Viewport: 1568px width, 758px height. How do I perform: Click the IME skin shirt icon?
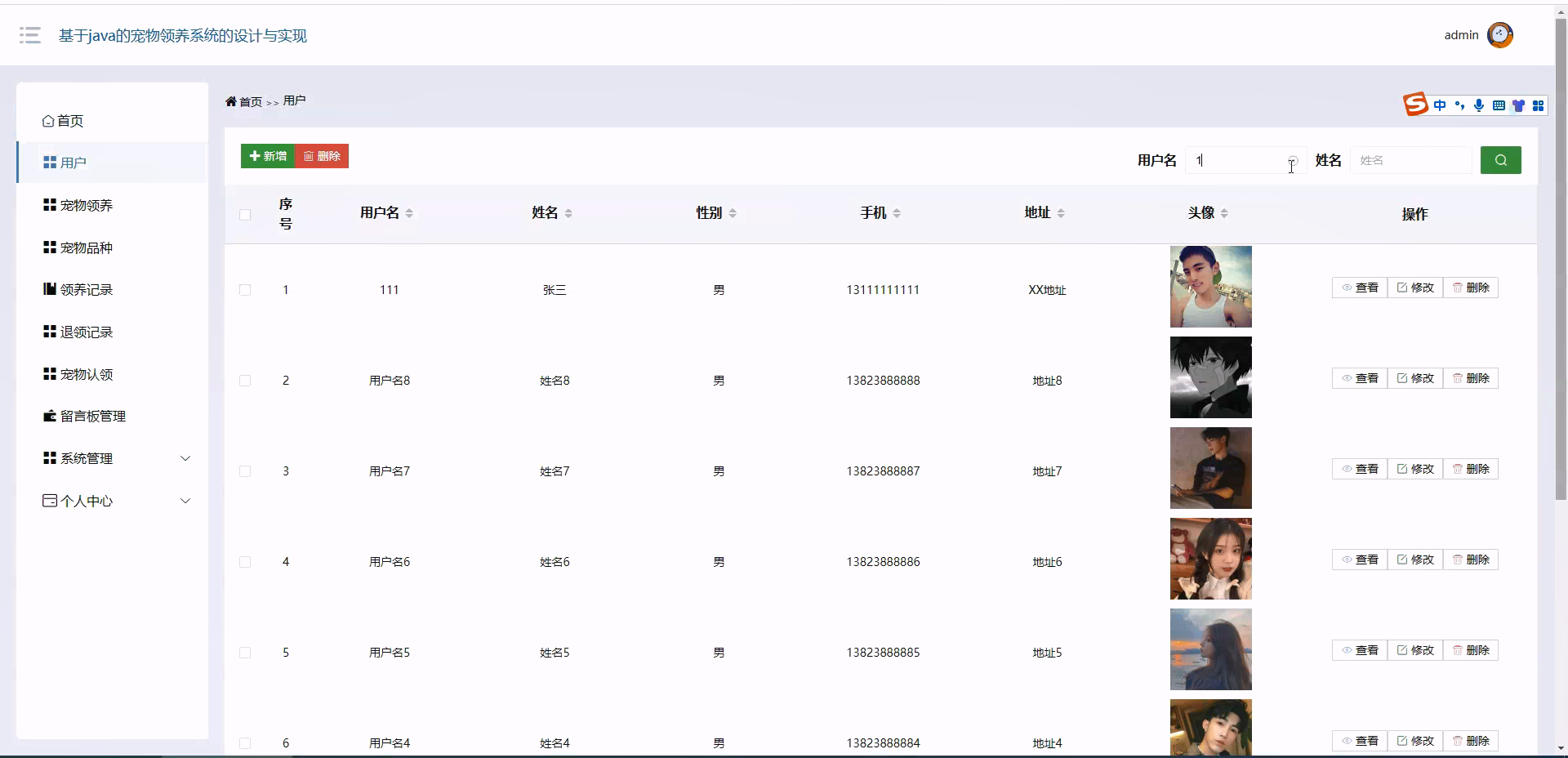[x=1518, y=105]
